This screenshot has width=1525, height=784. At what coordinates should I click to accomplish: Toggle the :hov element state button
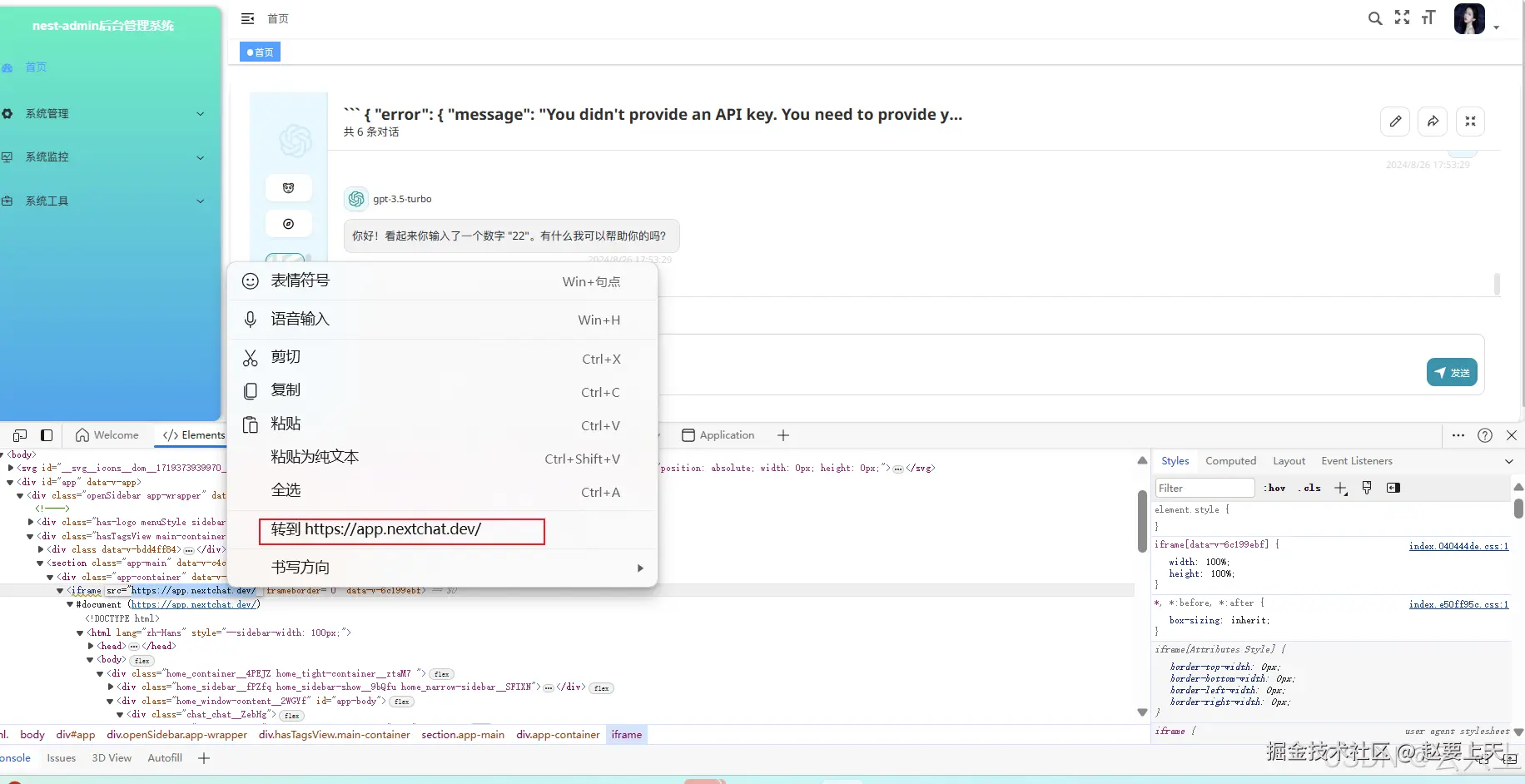(1274, 488)
